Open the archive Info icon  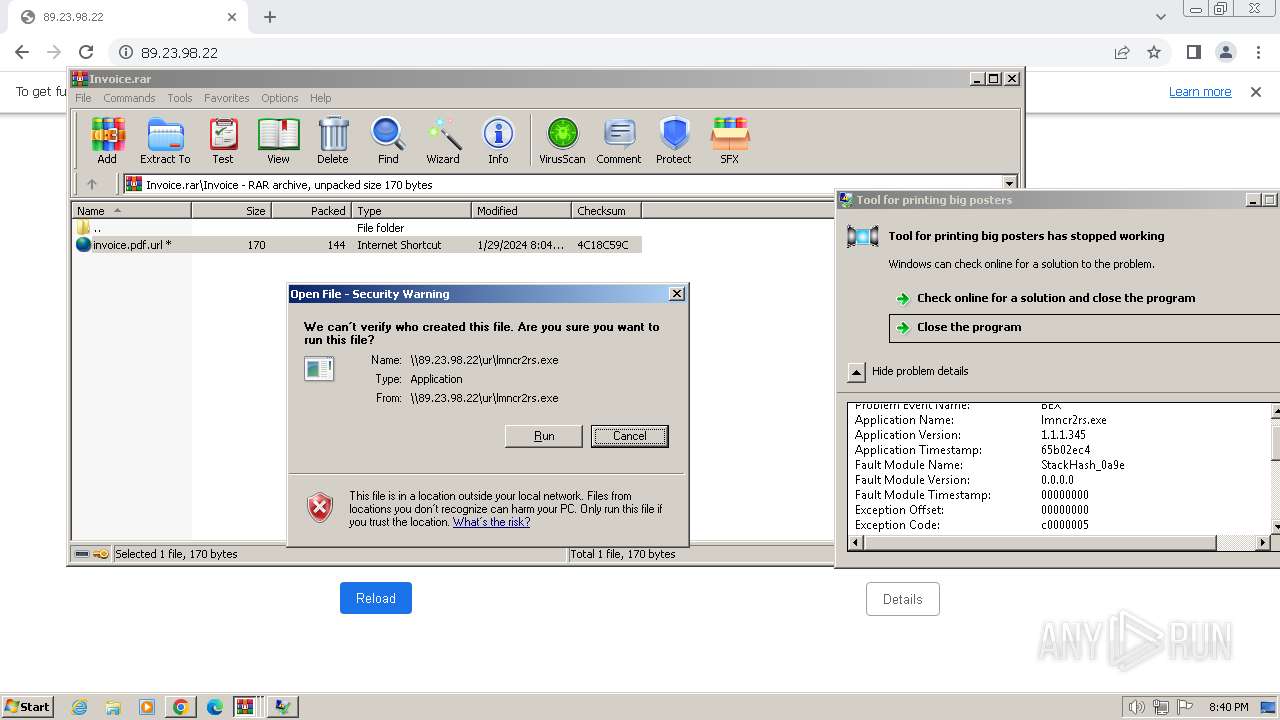coord(498,140)
